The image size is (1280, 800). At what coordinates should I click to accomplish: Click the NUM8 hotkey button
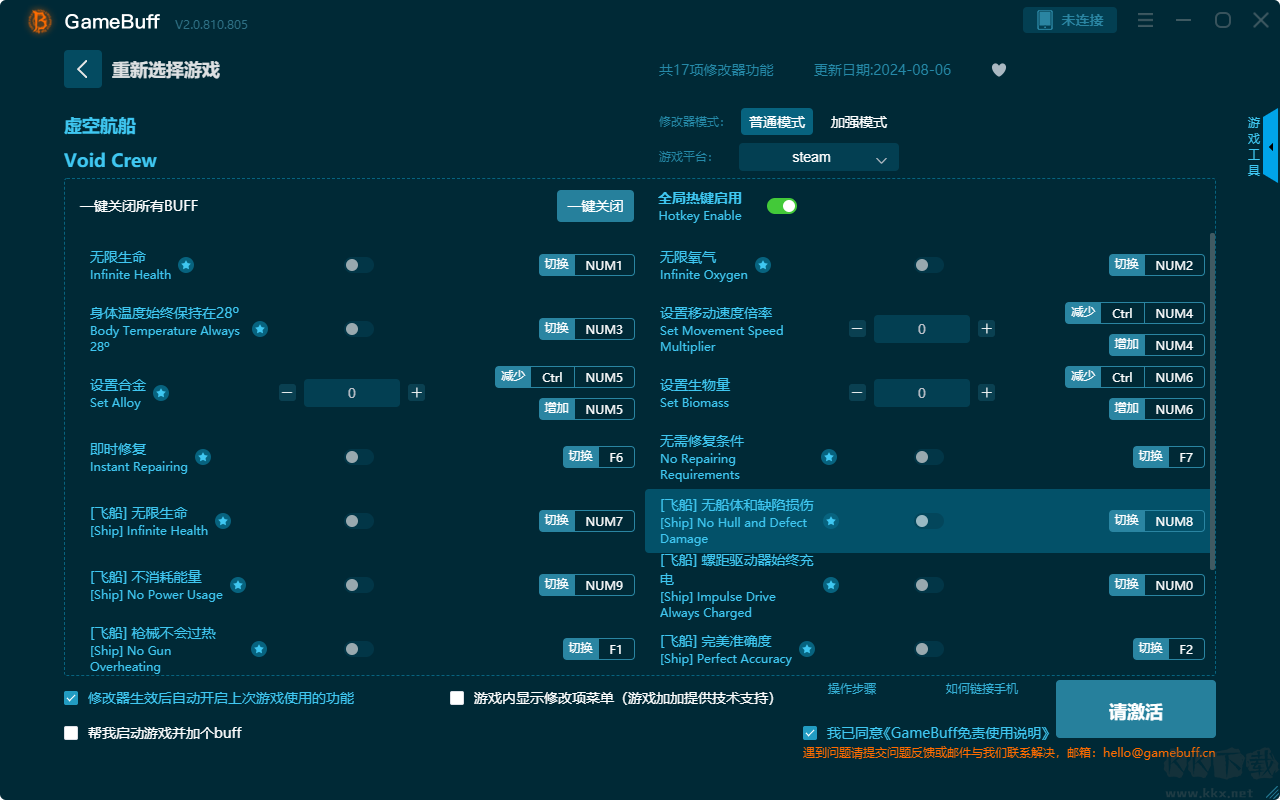(x=1174, y=521)
